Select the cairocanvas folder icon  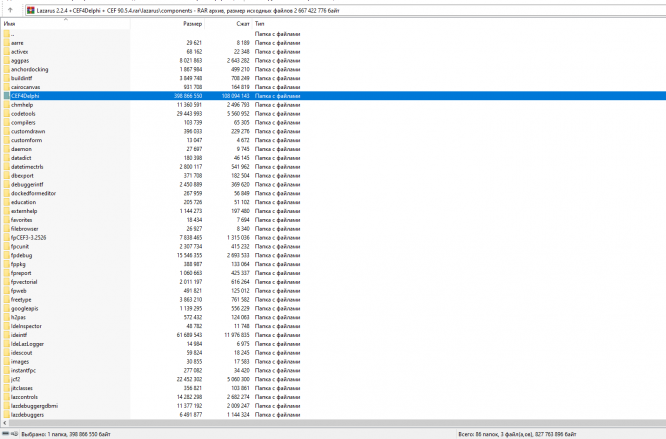pos(6,87)
